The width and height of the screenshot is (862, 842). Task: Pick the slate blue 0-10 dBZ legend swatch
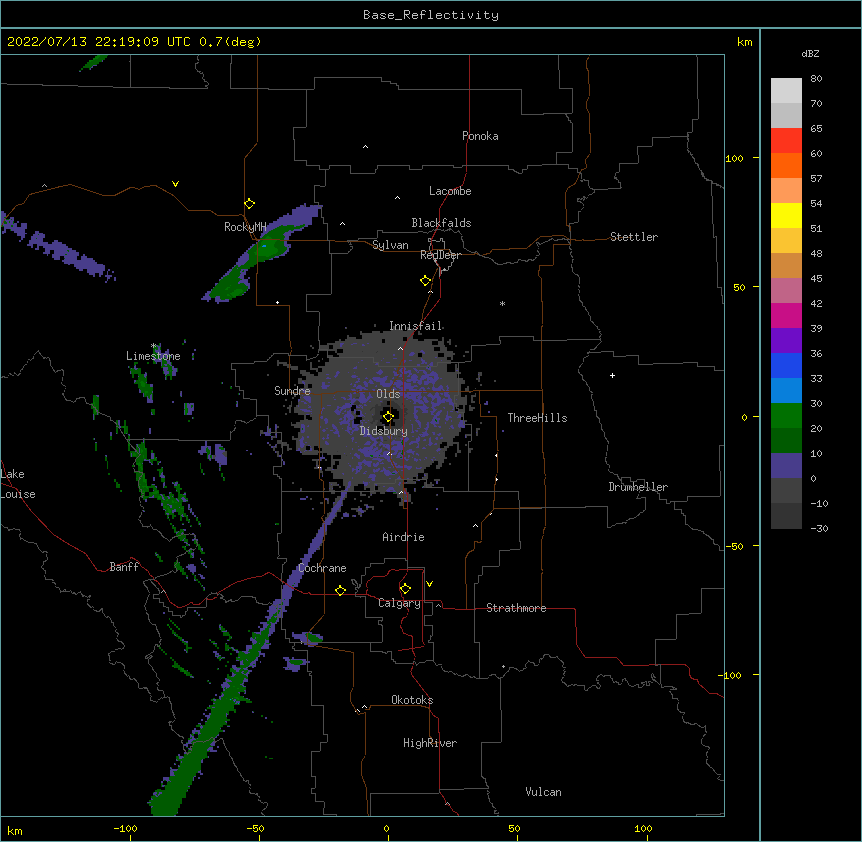click(x=786, y=466)
